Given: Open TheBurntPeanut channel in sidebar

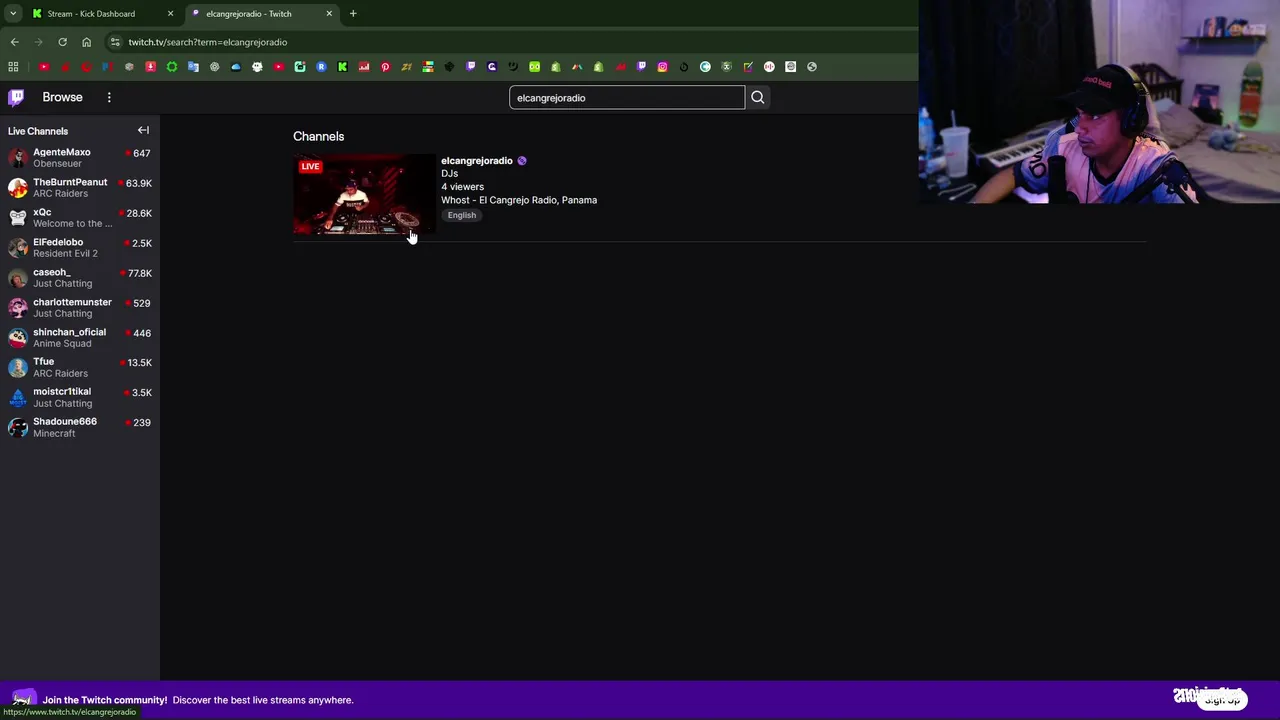Looking at the screenshot, I should pyautogui.click(x=80, y=188).
